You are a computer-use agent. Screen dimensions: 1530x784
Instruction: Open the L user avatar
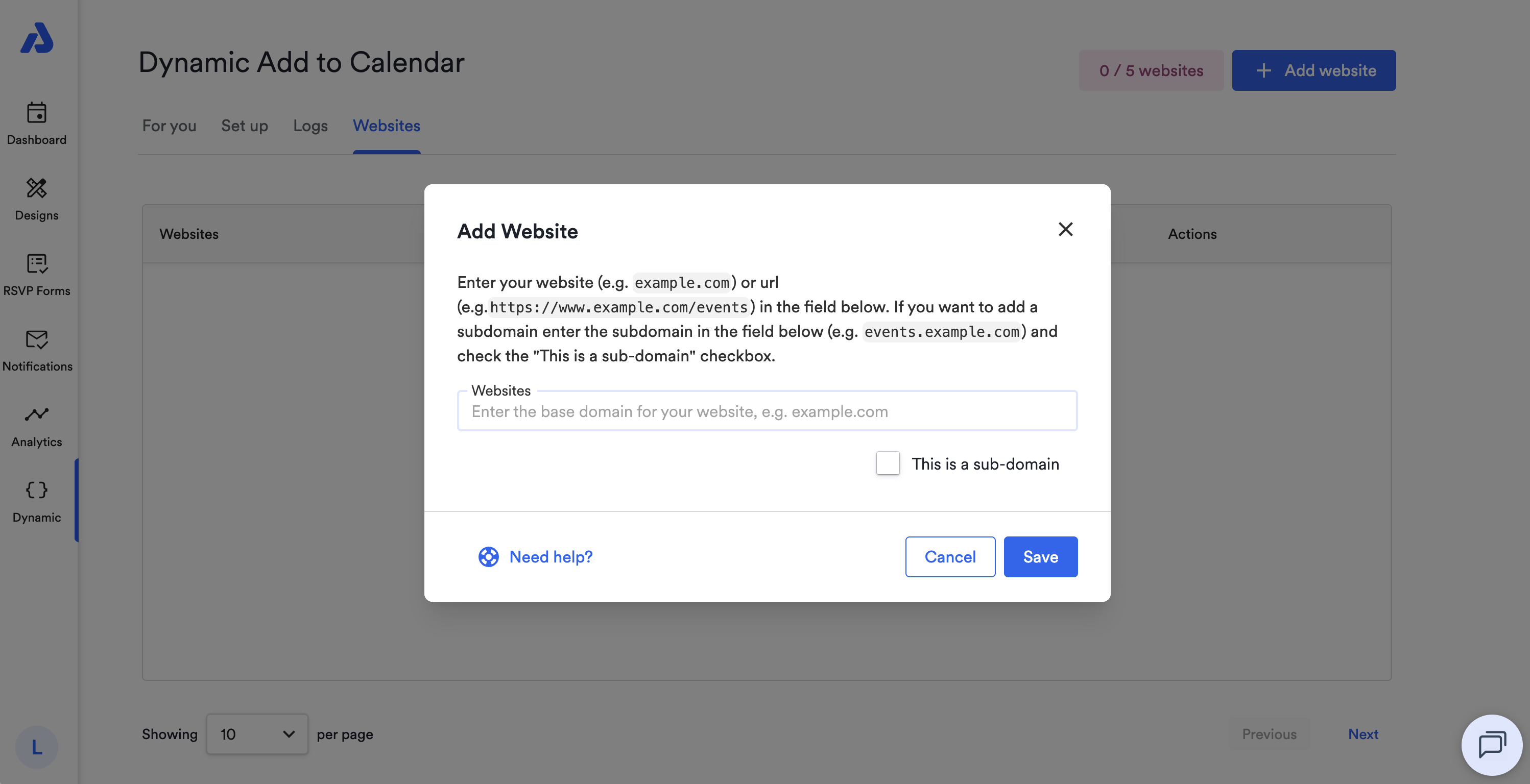(36, 747)
